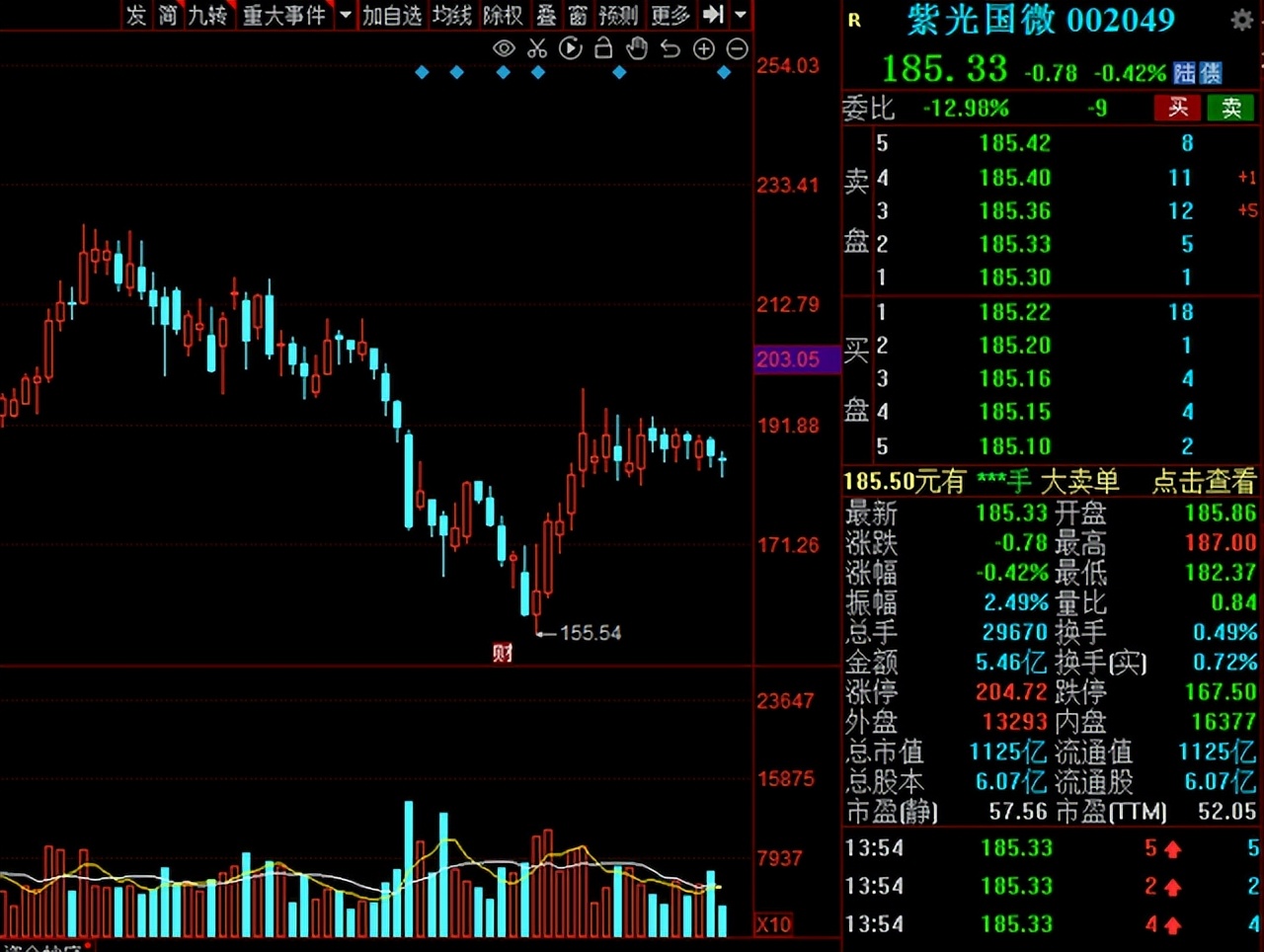Start chart replay with the play icon
1264x952 pixels.
tap(571, 48)
